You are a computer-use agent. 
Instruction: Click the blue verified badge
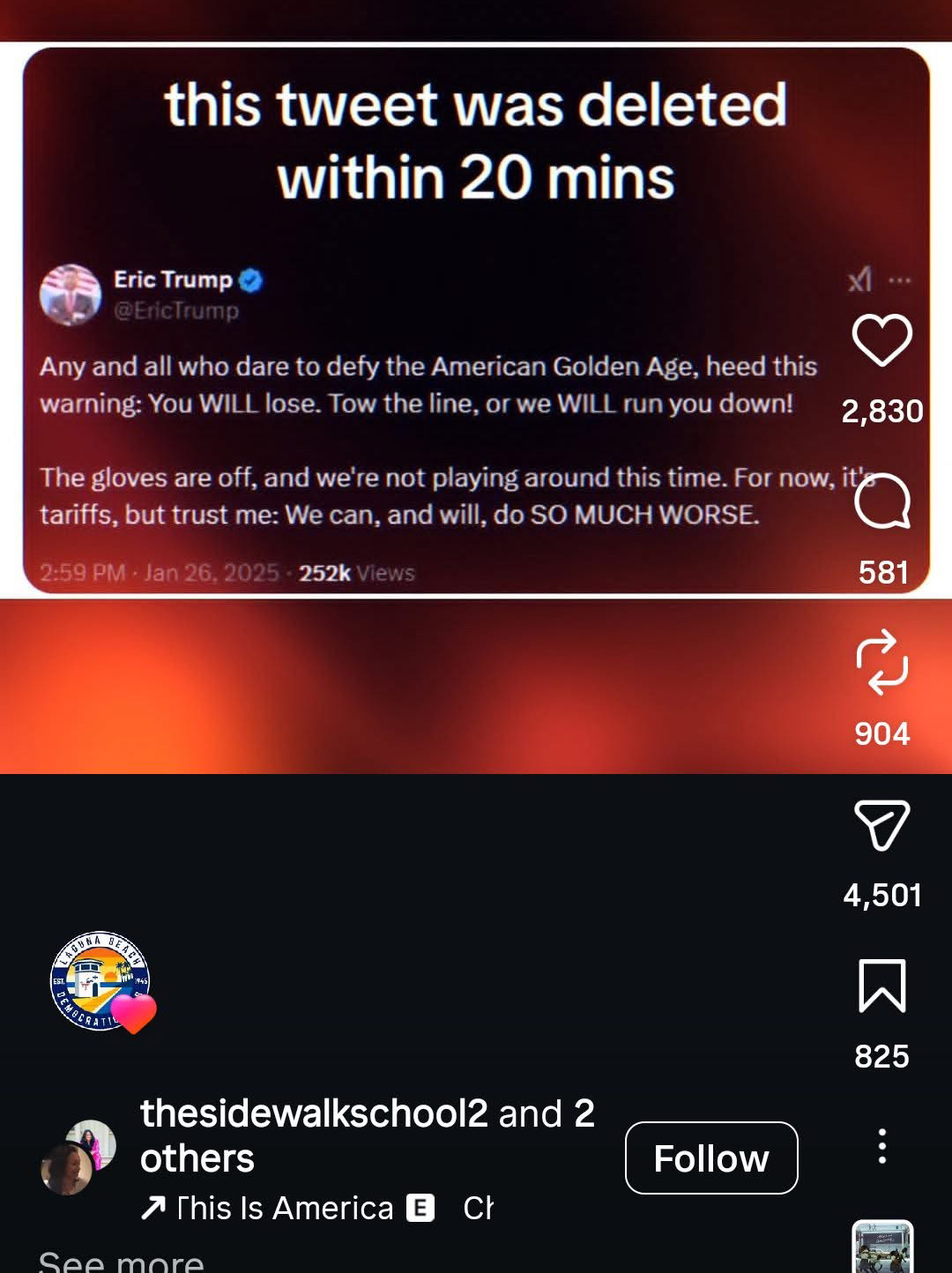[x=251, y=280]
